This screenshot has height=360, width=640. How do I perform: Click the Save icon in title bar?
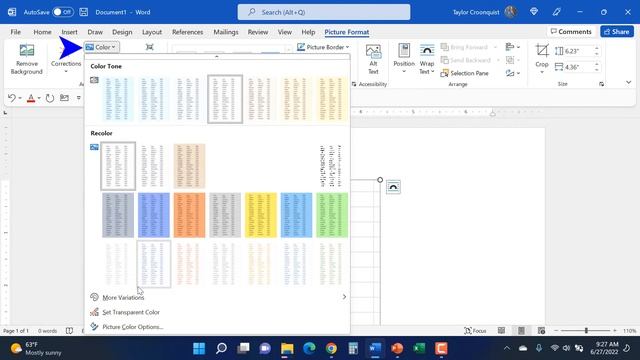point(84,12)
